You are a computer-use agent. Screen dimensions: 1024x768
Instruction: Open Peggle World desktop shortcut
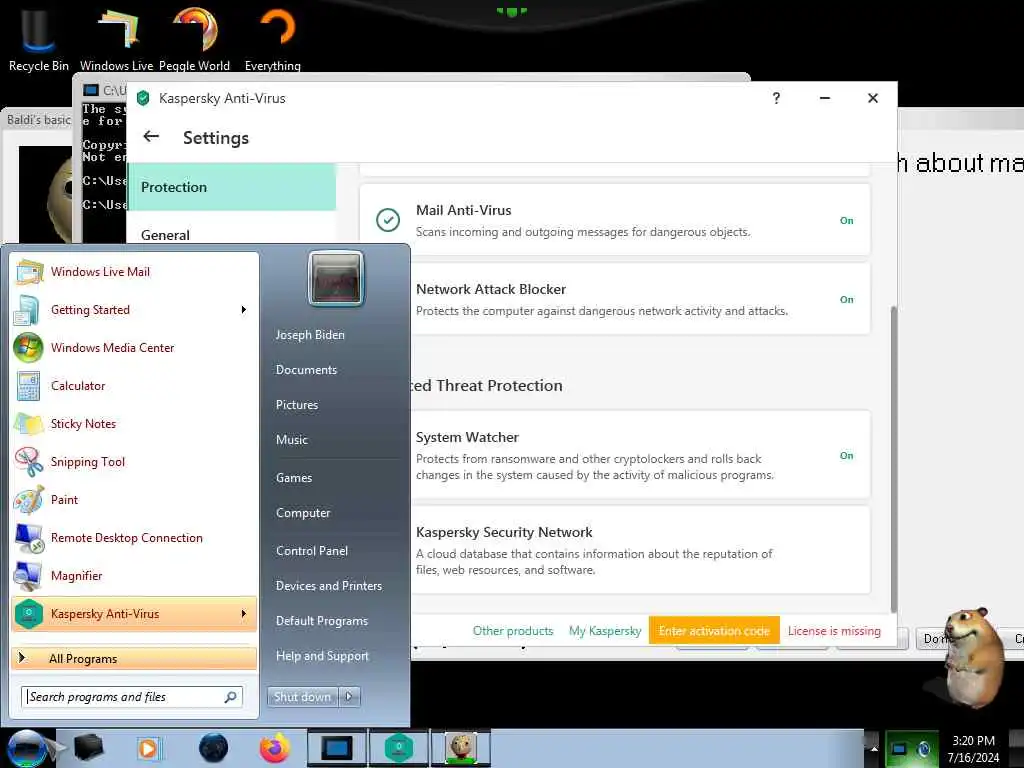tap(195, 39)
